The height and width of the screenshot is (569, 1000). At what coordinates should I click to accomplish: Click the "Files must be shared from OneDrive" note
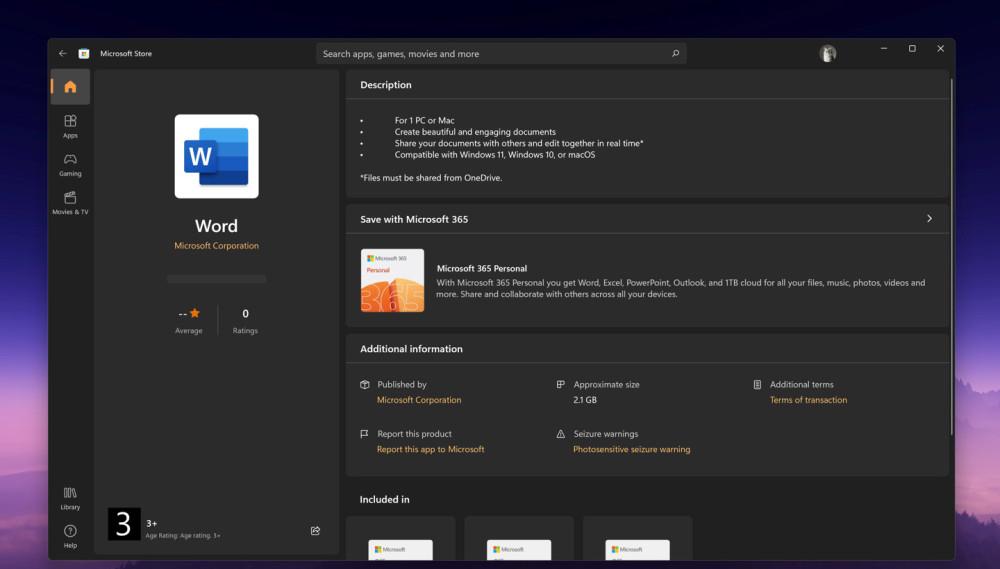point(431,178)
